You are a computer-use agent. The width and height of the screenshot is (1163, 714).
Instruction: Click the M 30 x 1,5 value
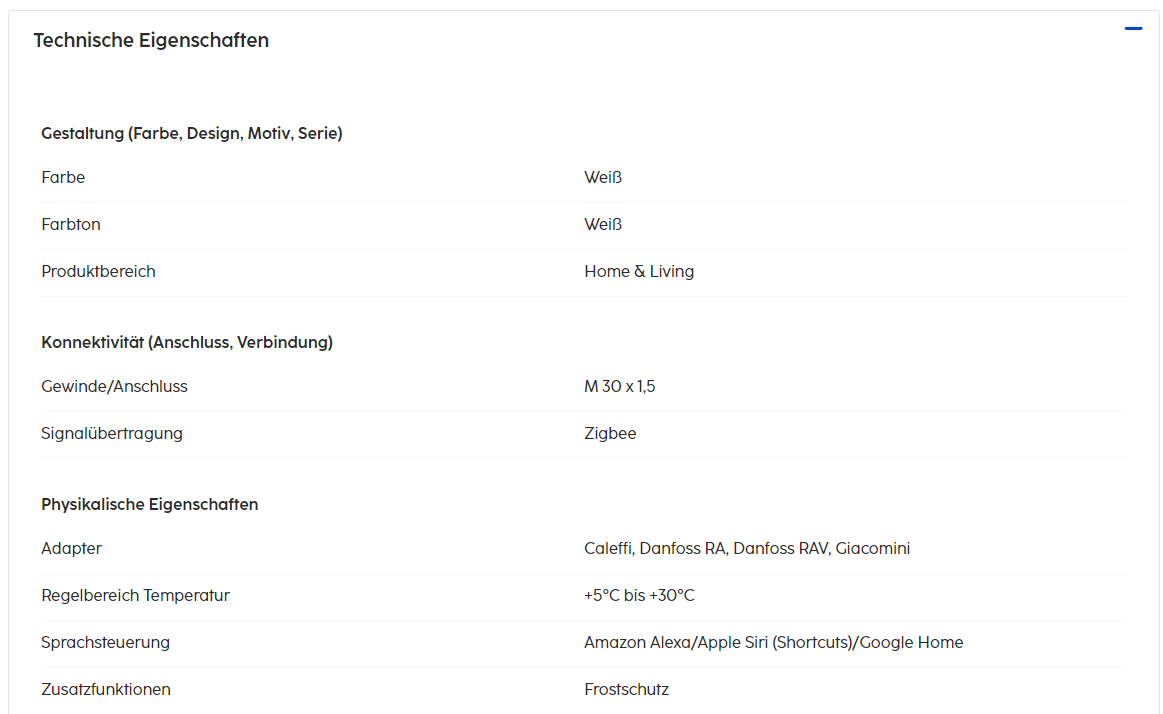pyautogui.click(x=620, y=386)
